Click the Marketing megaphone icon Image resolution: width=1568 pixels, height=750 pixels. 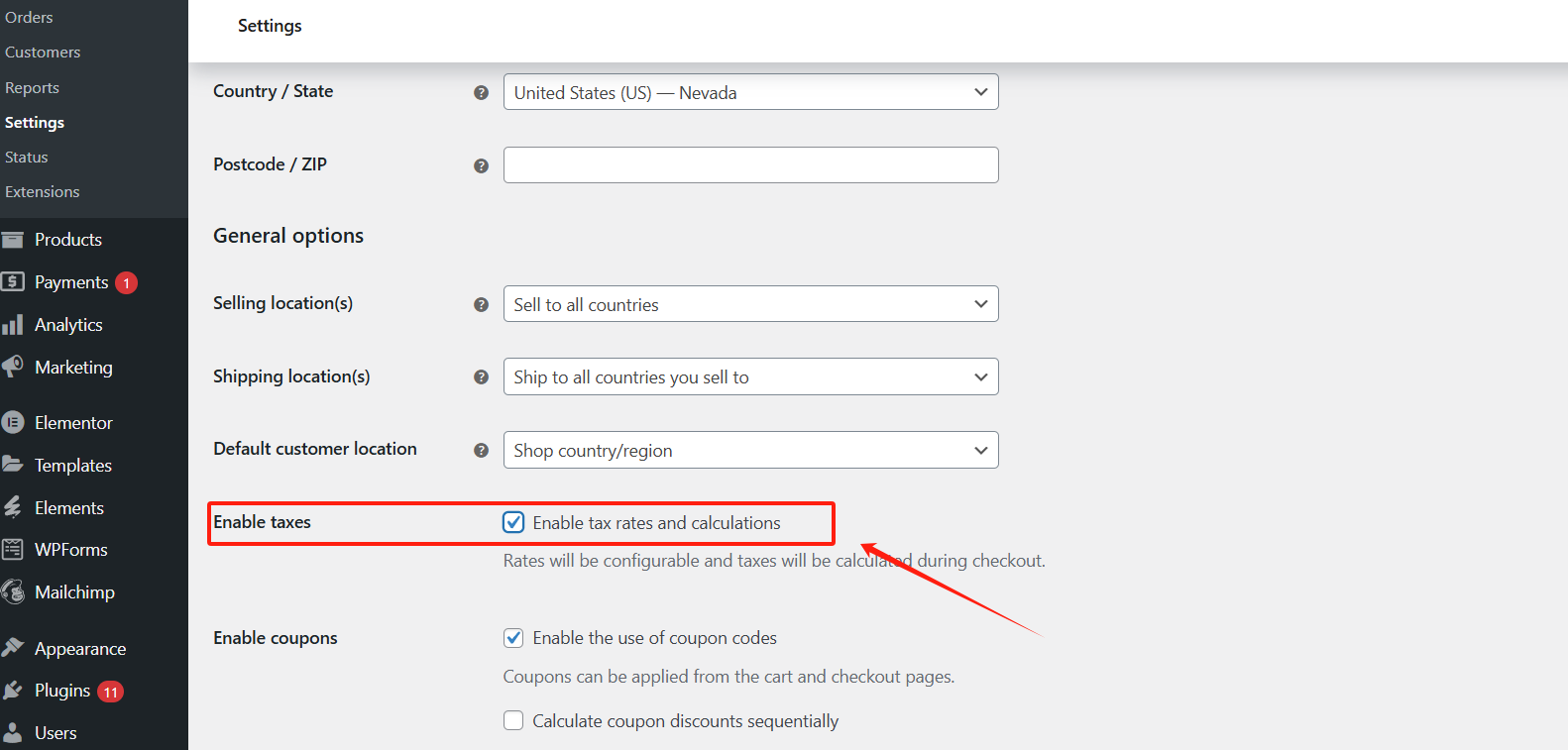point(13,368)
